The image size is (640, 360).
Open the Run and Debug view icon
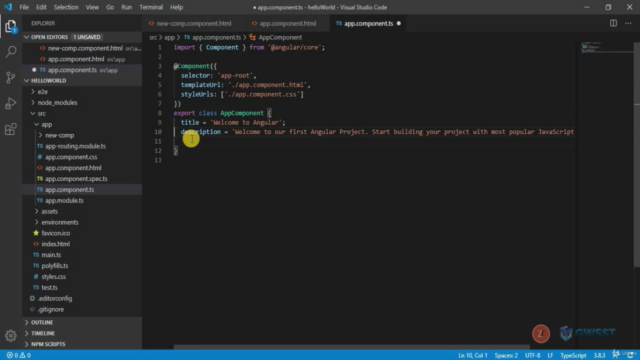click(x=11, y=103)
